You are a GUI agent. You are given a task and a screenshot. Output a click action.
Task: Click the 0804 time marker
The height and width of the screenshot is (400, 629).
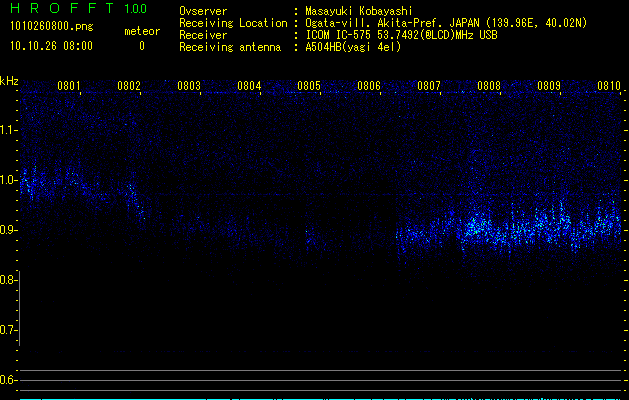click(x=249, y=86)
